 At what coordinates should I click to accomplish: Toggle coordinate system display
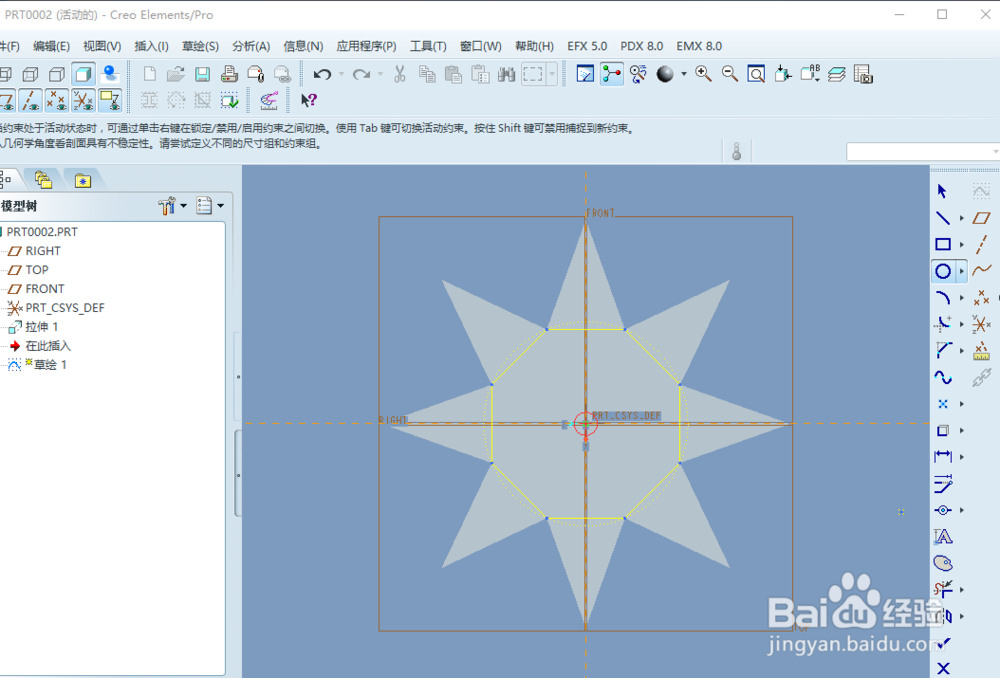click(x=83, y=100)
